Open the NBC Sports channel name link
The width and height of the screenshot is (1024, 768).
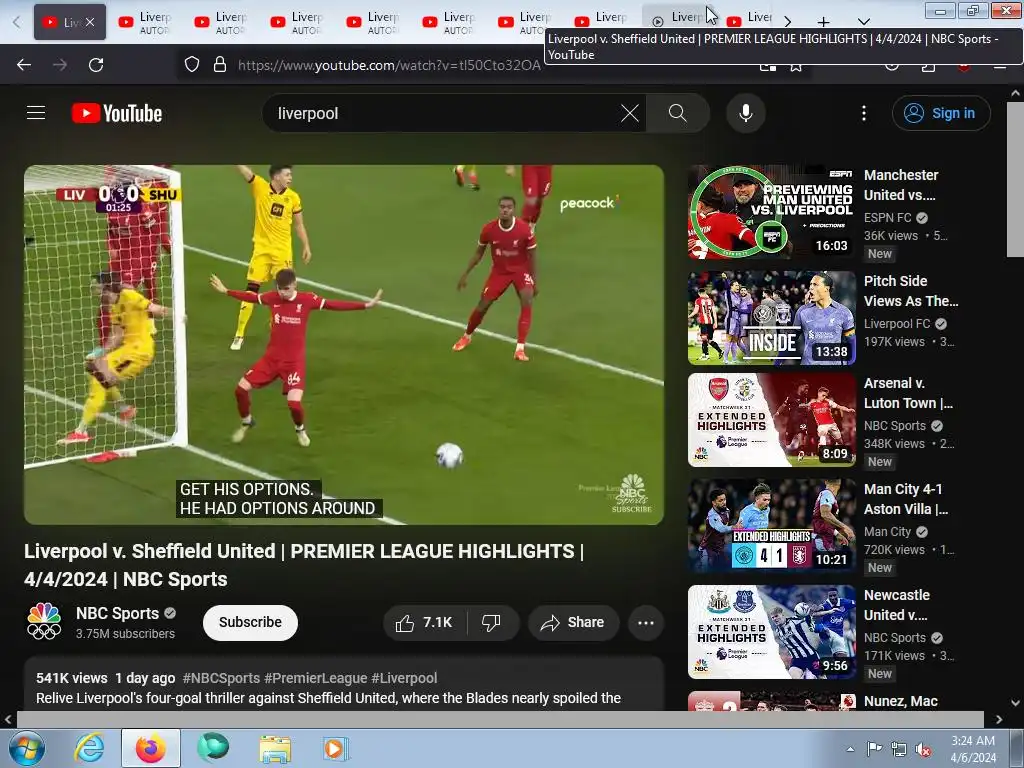[x=118, y=613]
